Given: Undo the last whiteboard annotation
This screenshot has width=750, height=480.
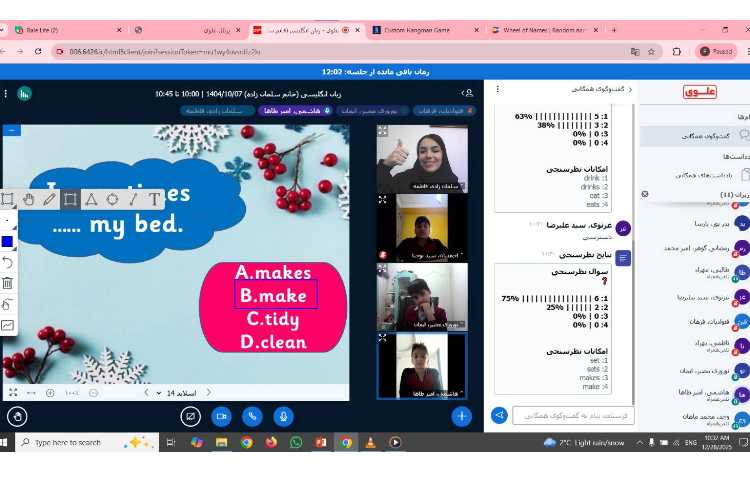Looking at the screenshot, I should pyautogui.click(x=8, y=262).
